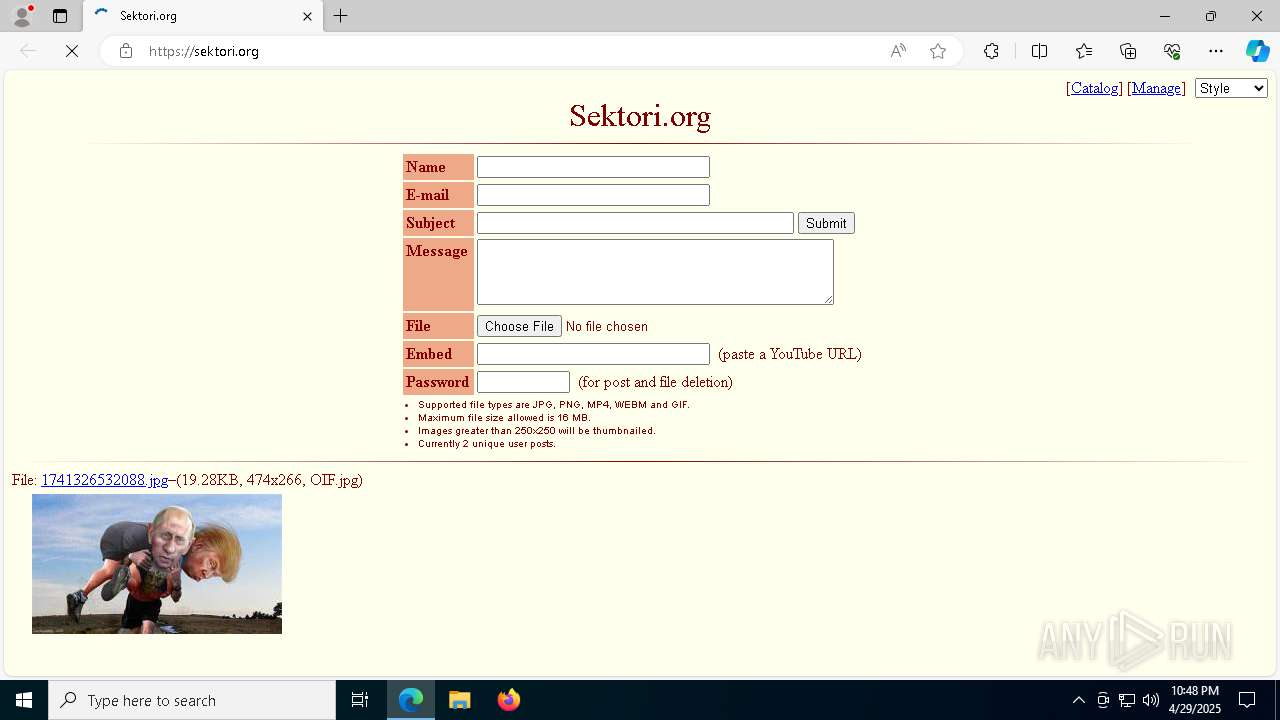1280x720 pixels.
Task: Open the Collections icon
Action: point(1128,51)
